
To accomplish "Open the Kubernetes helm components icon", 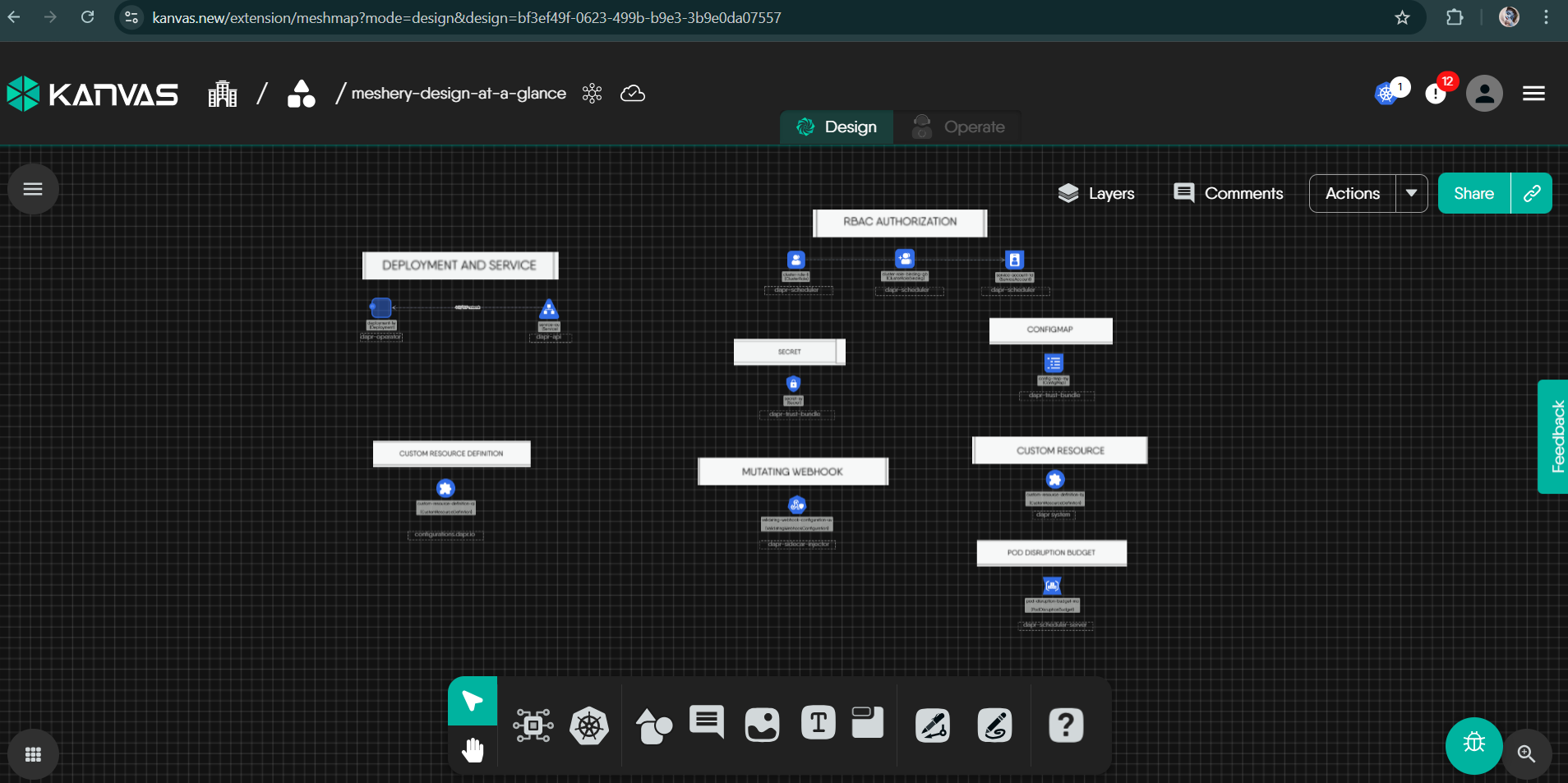I will pos(589,725).
